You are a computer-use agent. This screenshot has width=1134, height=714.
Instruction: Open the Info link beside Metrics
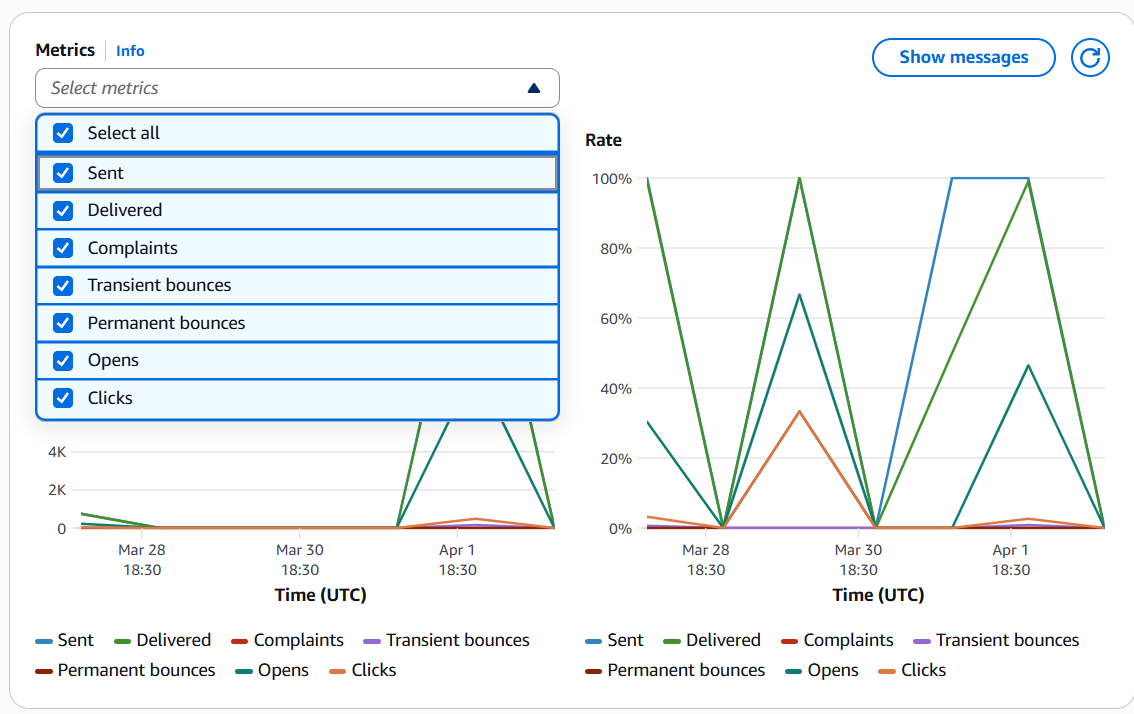point(130,51)
